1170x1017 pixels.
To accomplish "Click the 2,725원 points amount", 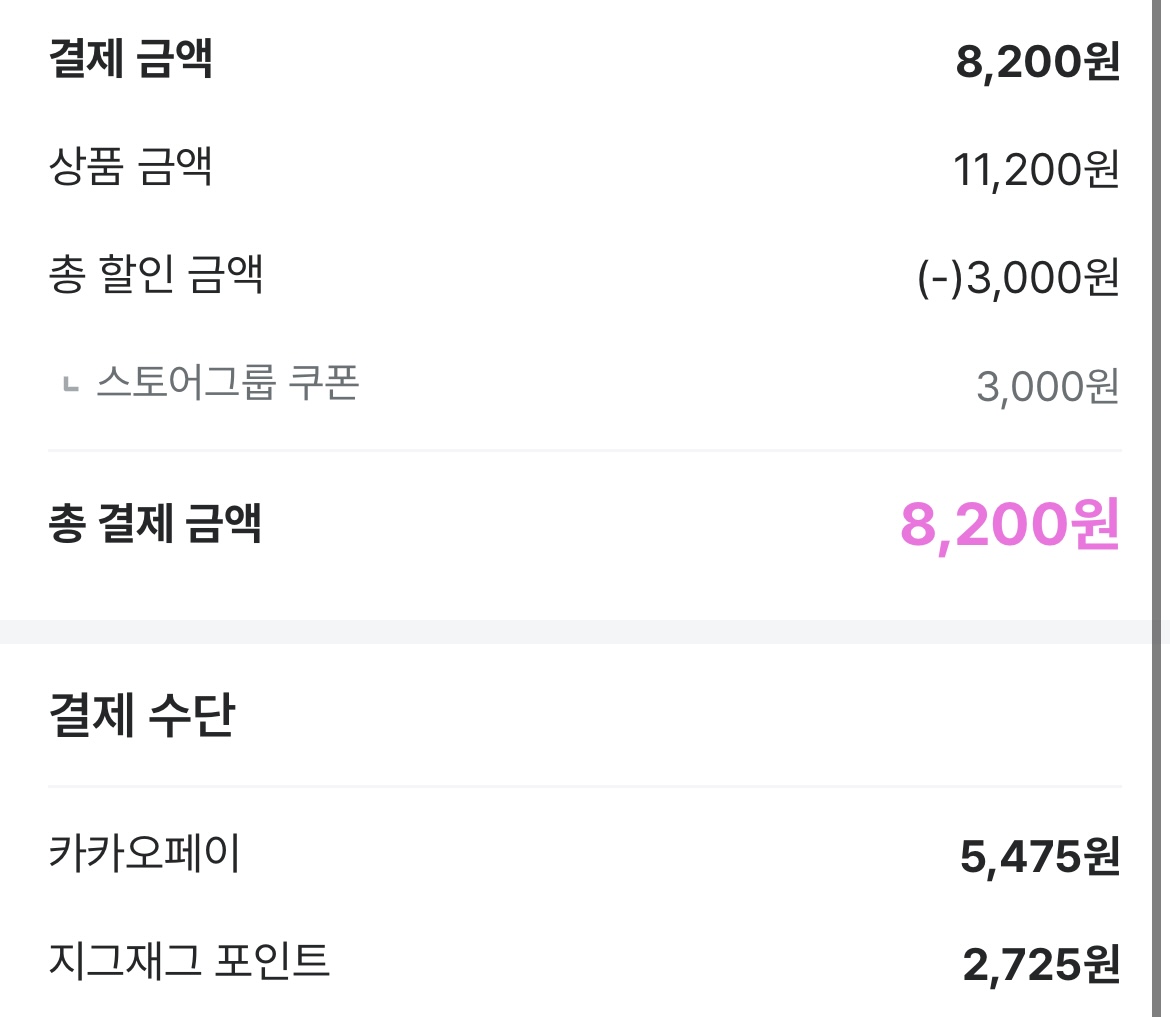I will tap(1041, 964).
